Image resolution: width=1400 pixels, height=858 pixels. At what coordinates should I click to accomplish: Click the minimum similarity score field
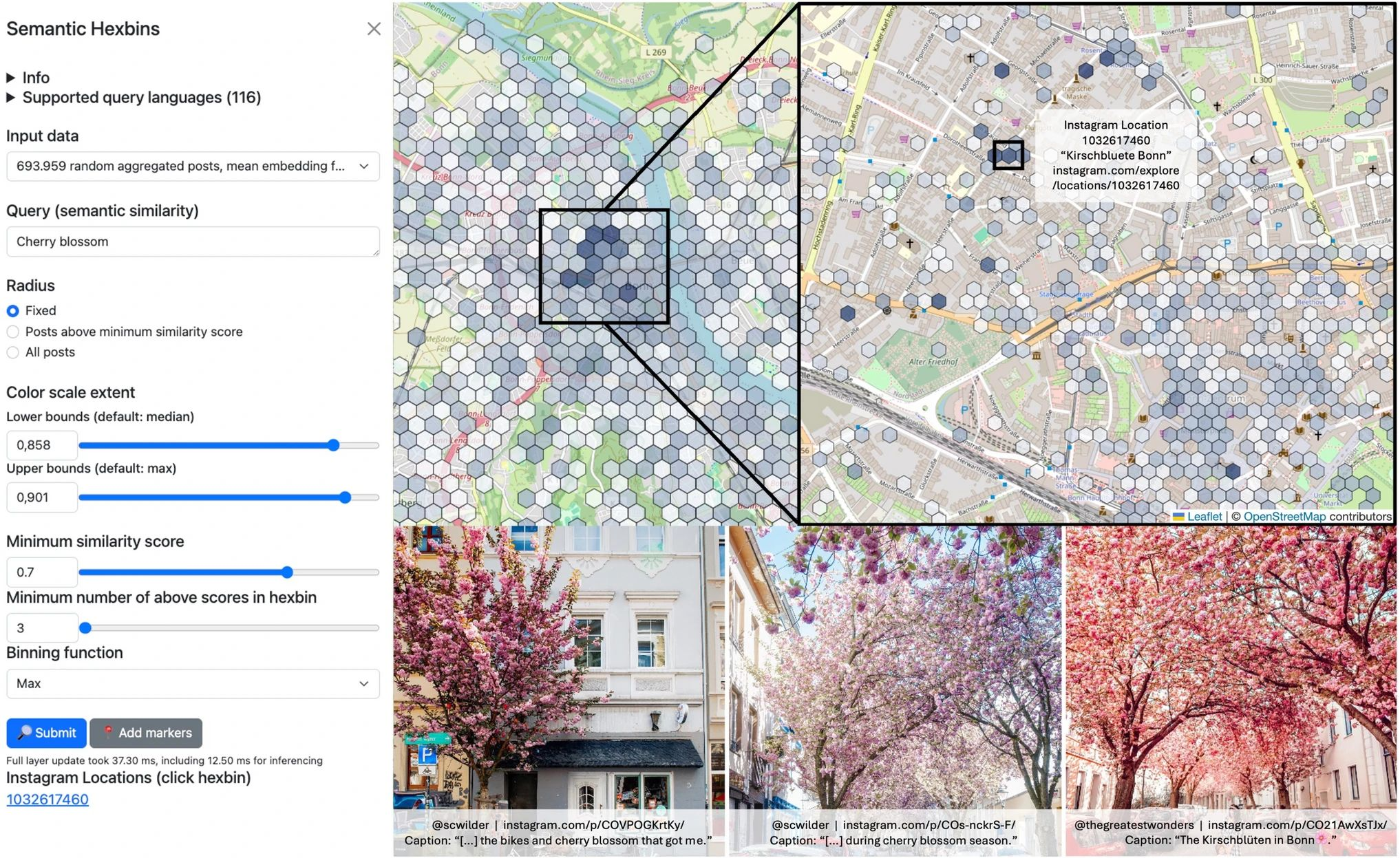coord(42,572)
